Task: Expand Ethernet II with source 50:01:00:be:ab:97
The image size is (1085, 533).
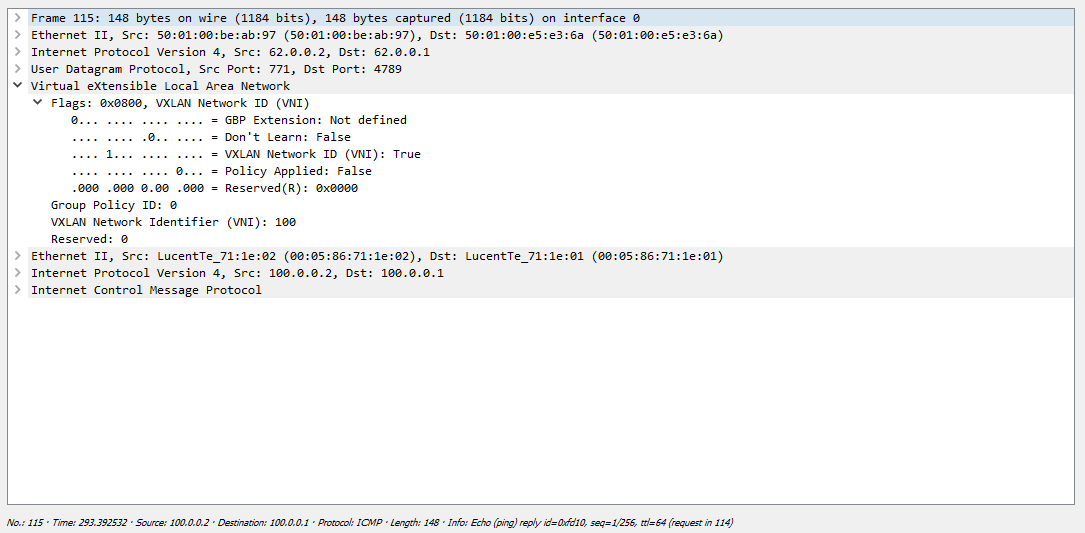Action: tap(18, 35)
